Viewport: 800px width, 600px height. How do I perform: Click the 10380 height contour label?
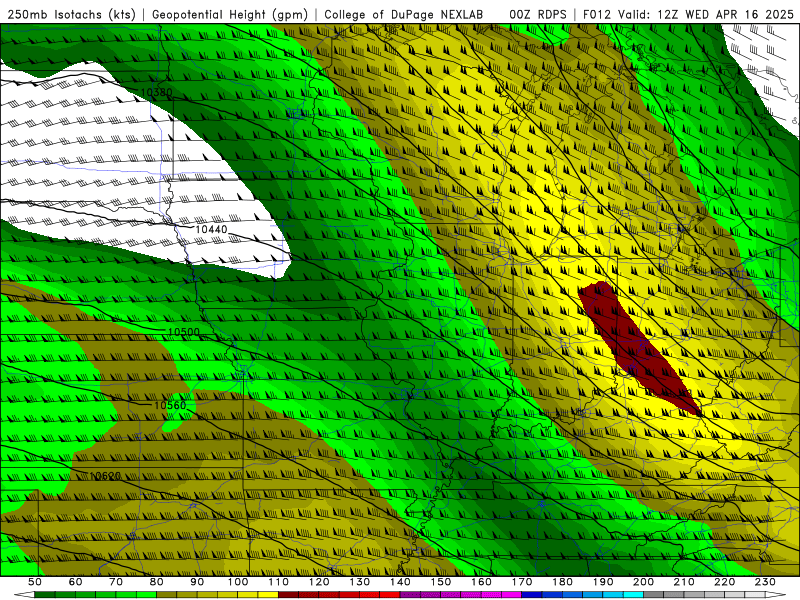156,93
